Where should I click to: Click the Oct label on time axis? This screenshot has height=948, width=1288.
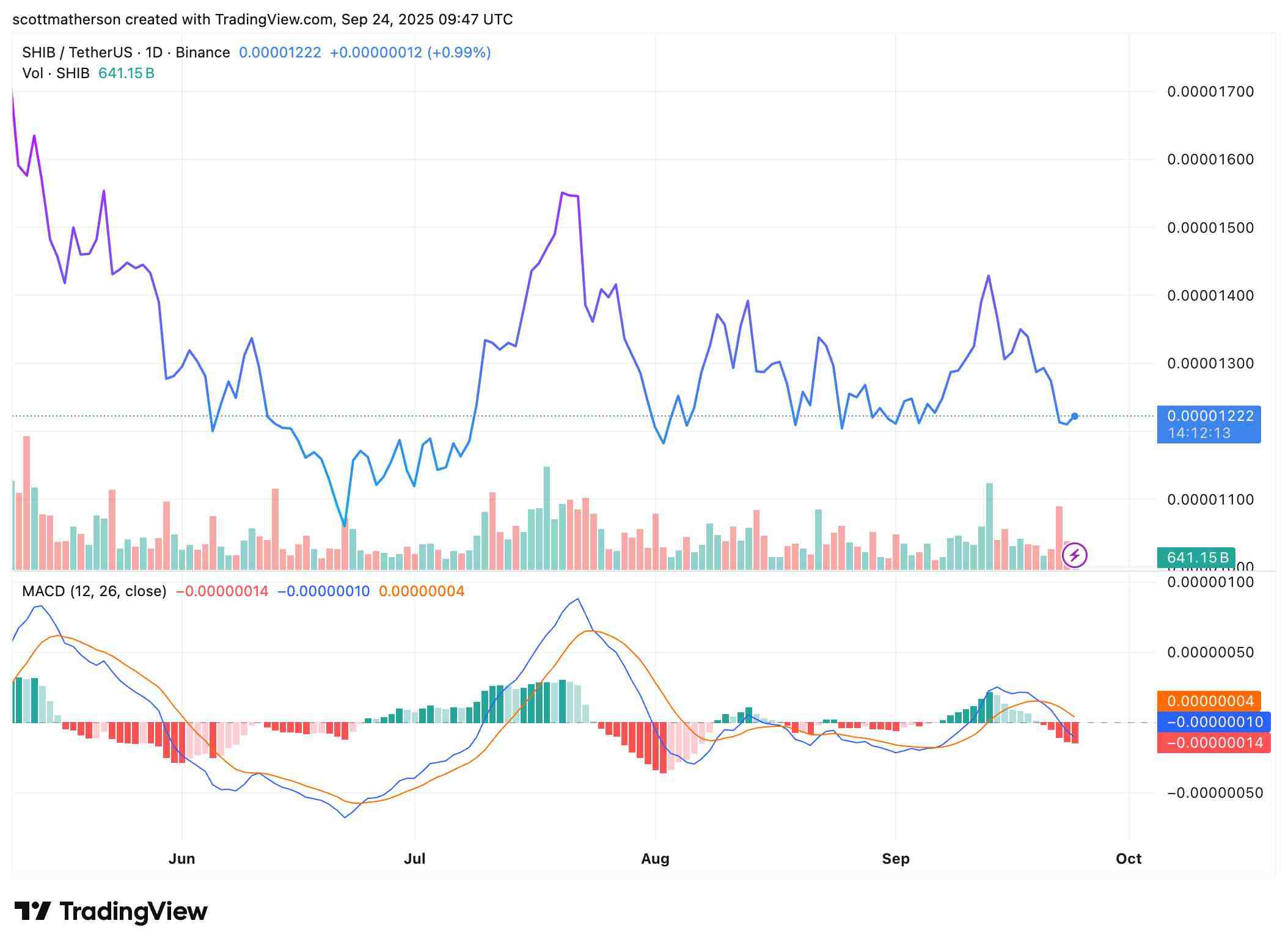1129,859
